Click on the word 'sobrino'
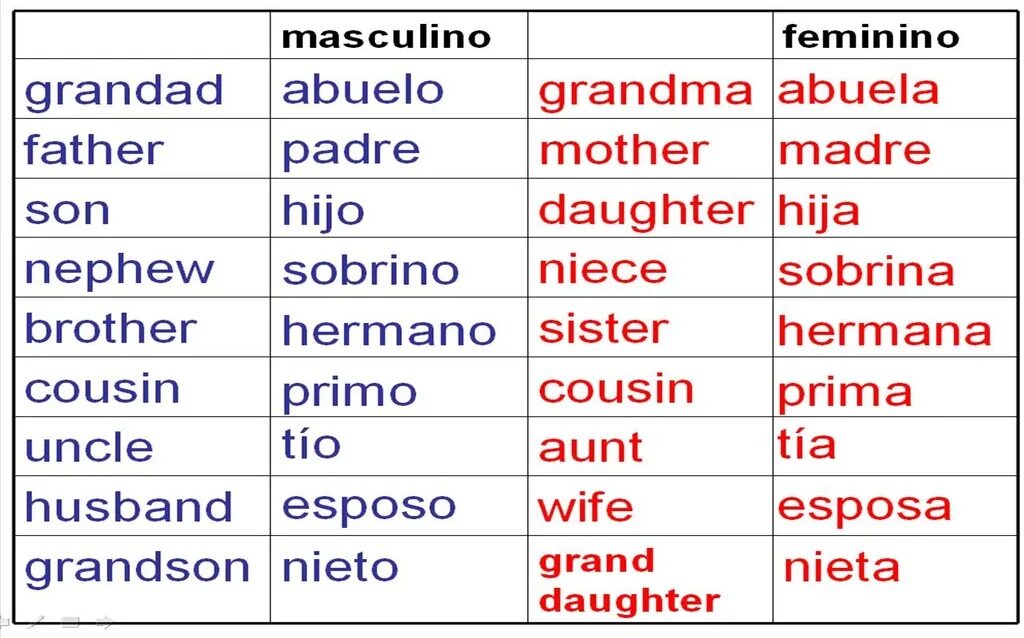The height and width of the screenshot is (638, 1024). coord(371,270)
